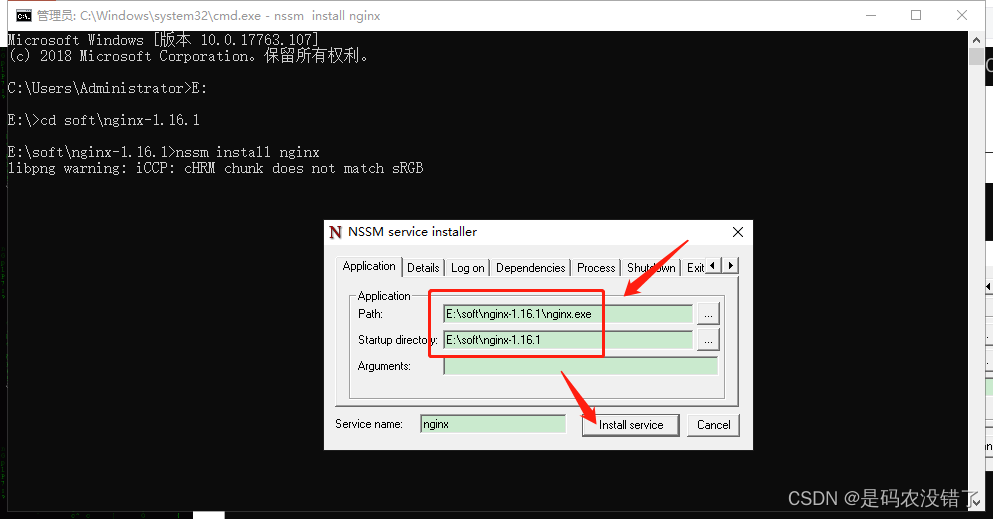Switch to the Dependencies tab

point(530,268)
